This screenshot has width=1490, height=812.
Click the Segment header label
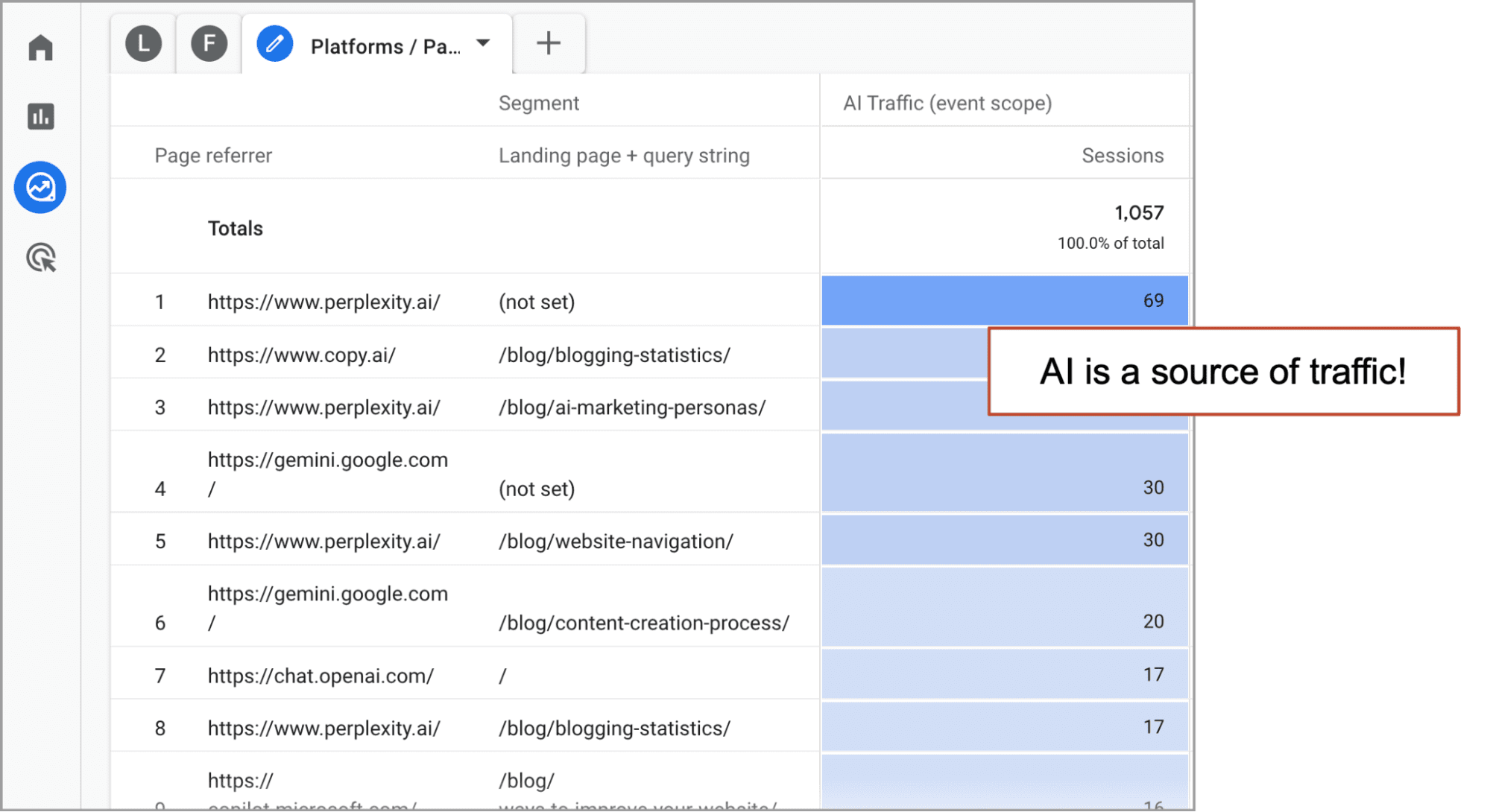pos(538,104)
